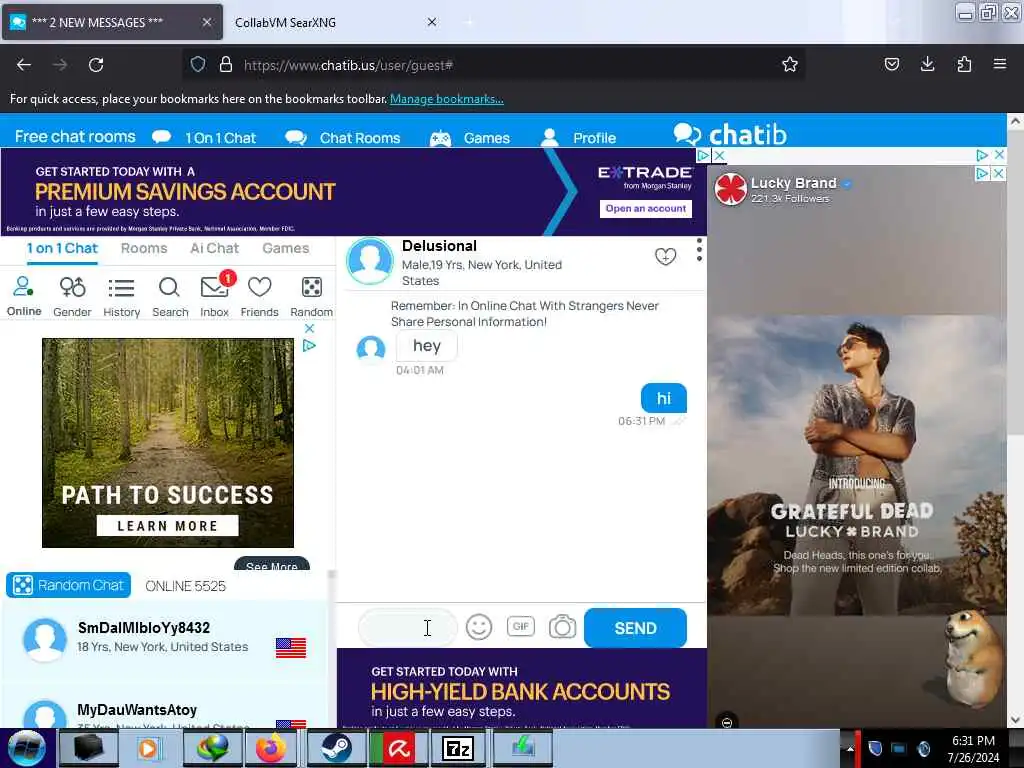Open 1 On 1 Chat in top navigation
The width and height of the screenshot is (1024, 768).
[x=204, y=138]
